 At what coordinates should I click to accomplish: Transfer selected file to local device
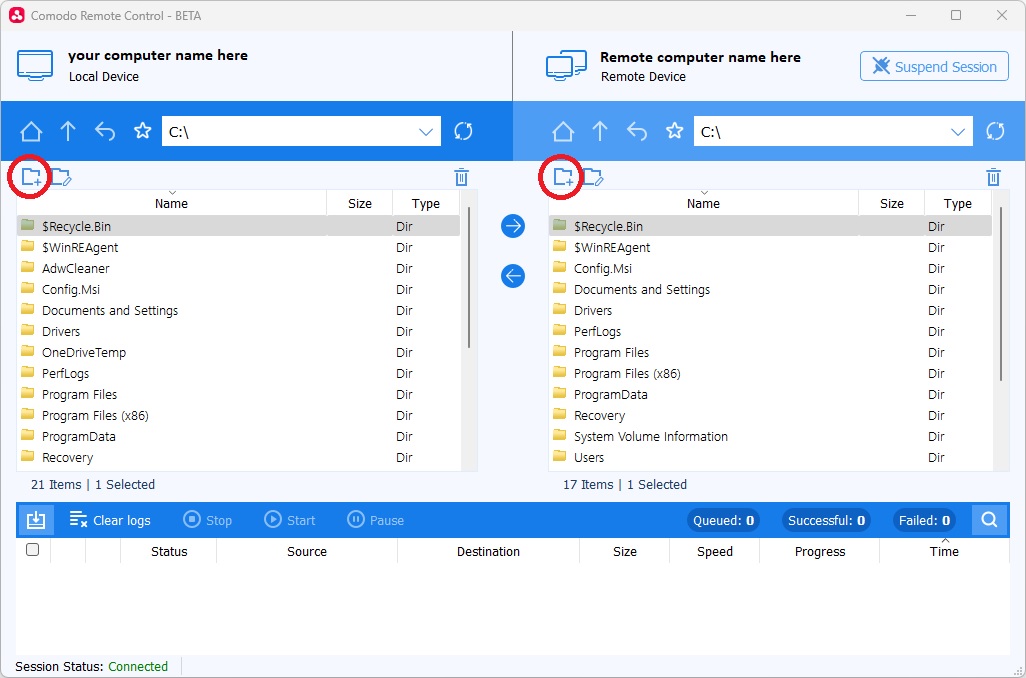513,276
